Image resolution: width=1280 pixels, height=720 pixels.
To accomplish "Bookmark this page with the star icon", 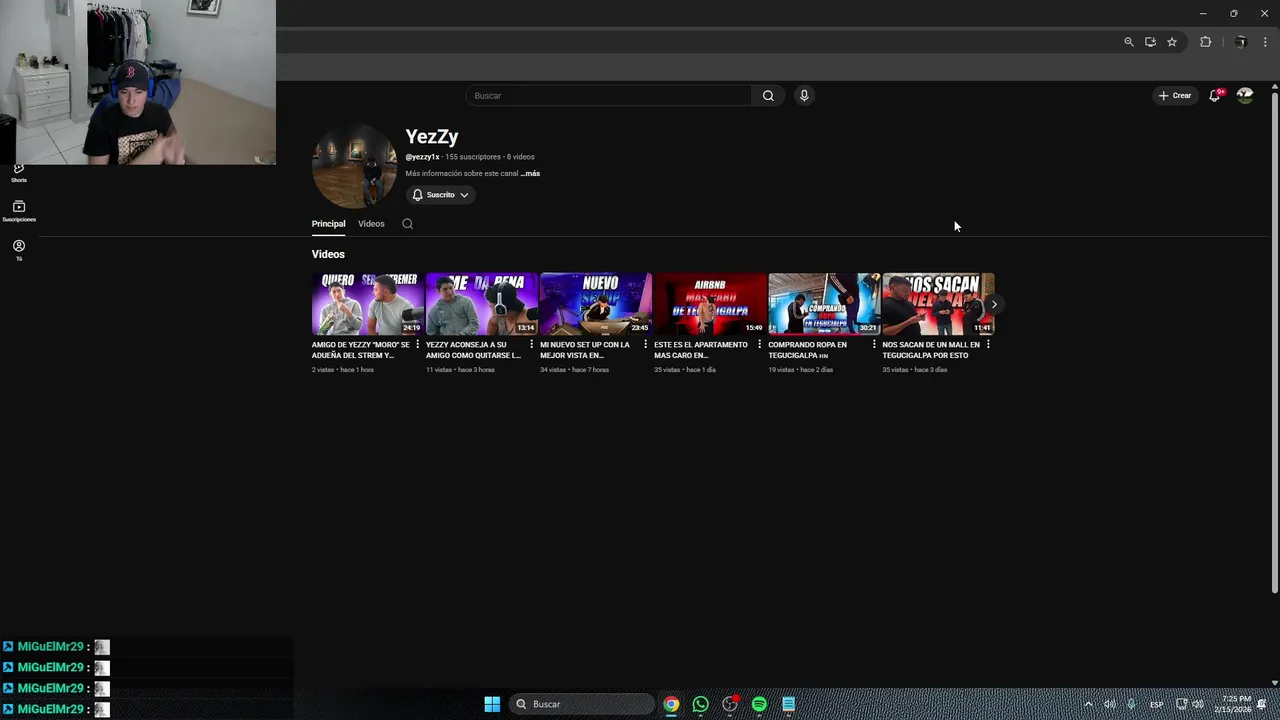I will pyautogui.click(x=1172, y=42).
